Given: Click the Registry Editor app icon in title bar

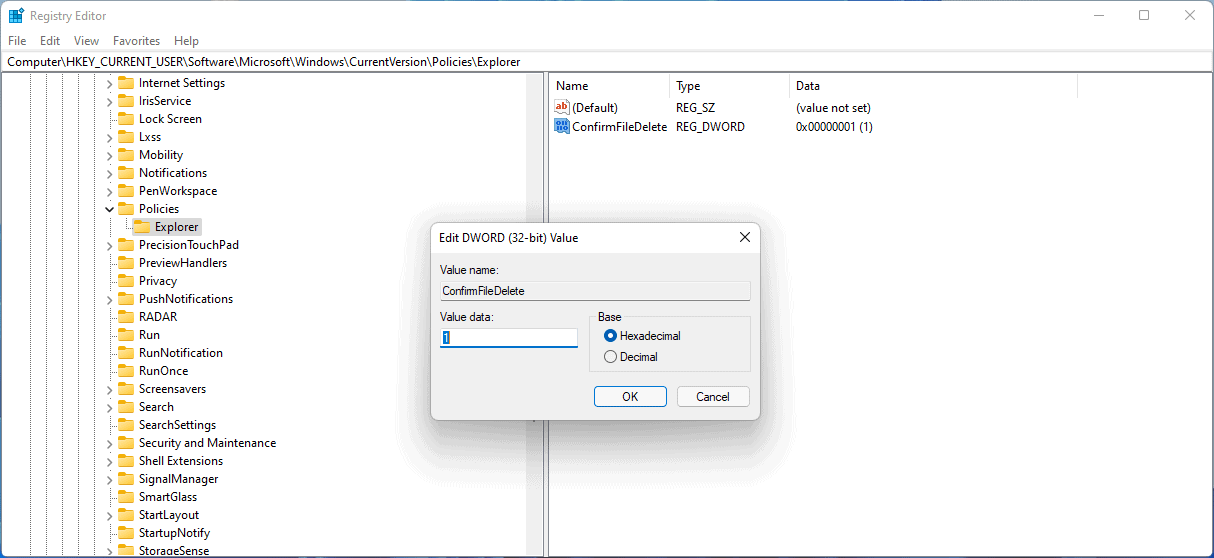Looking at the screenshot, I should (x=16, y=16).
